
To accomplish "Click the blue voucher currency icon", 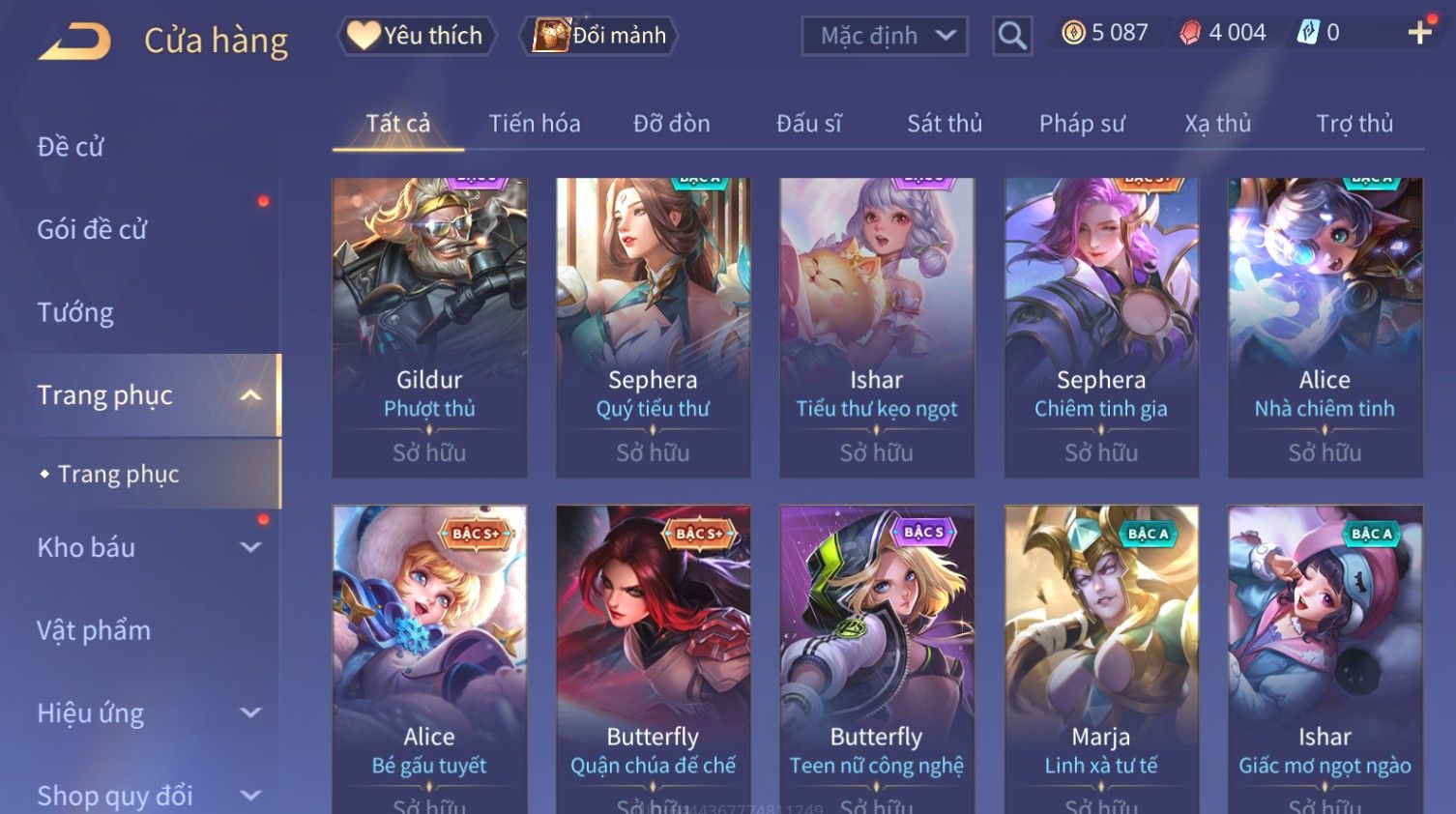I will (x=1307, y=33).
